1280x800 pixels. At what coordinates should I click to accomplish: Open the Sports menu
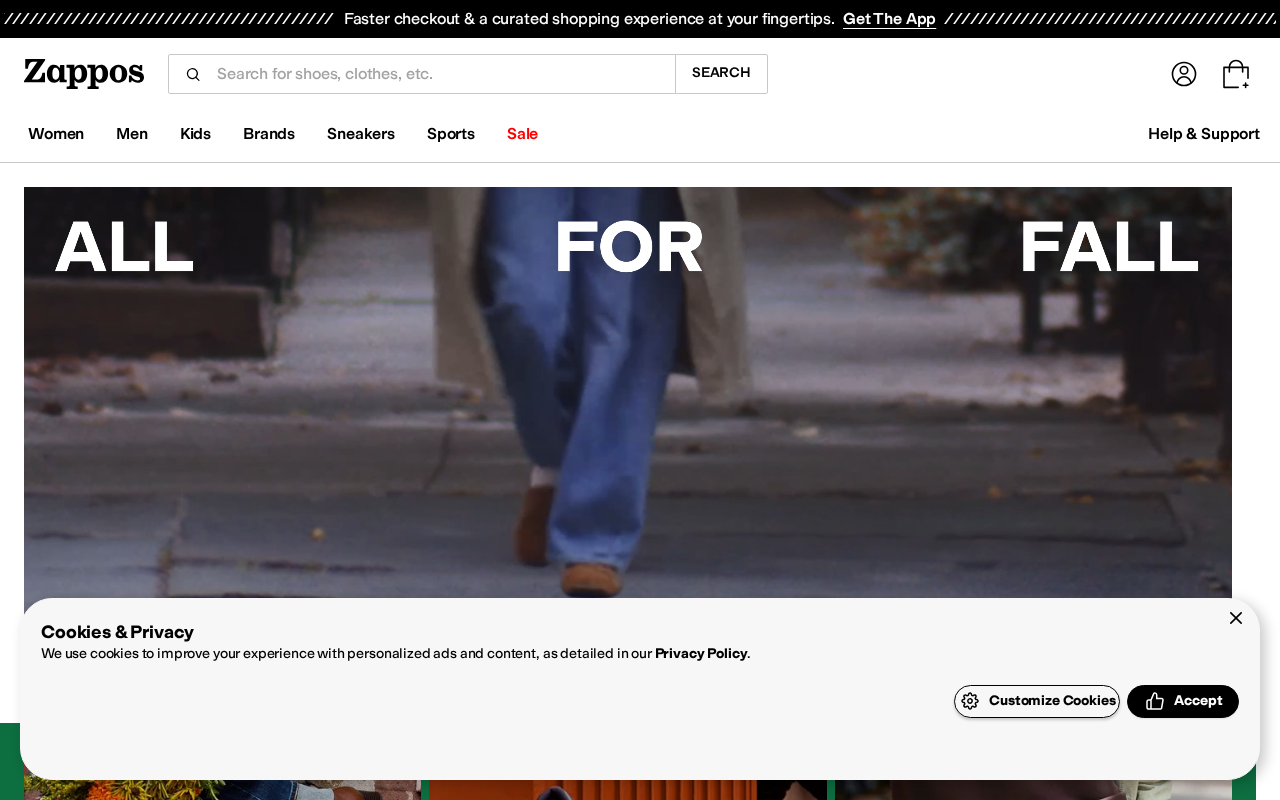(451, 134)
